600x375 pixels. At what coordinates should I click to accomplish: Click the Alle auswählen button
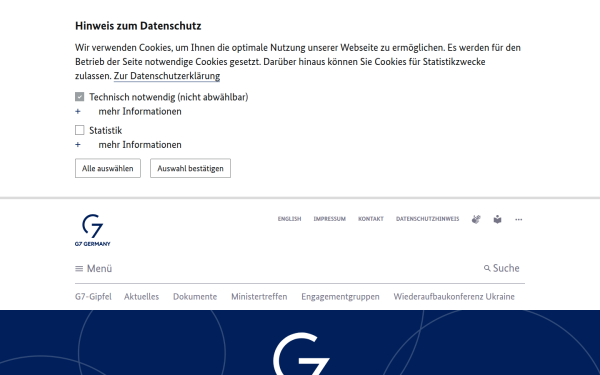pos(108,168)
